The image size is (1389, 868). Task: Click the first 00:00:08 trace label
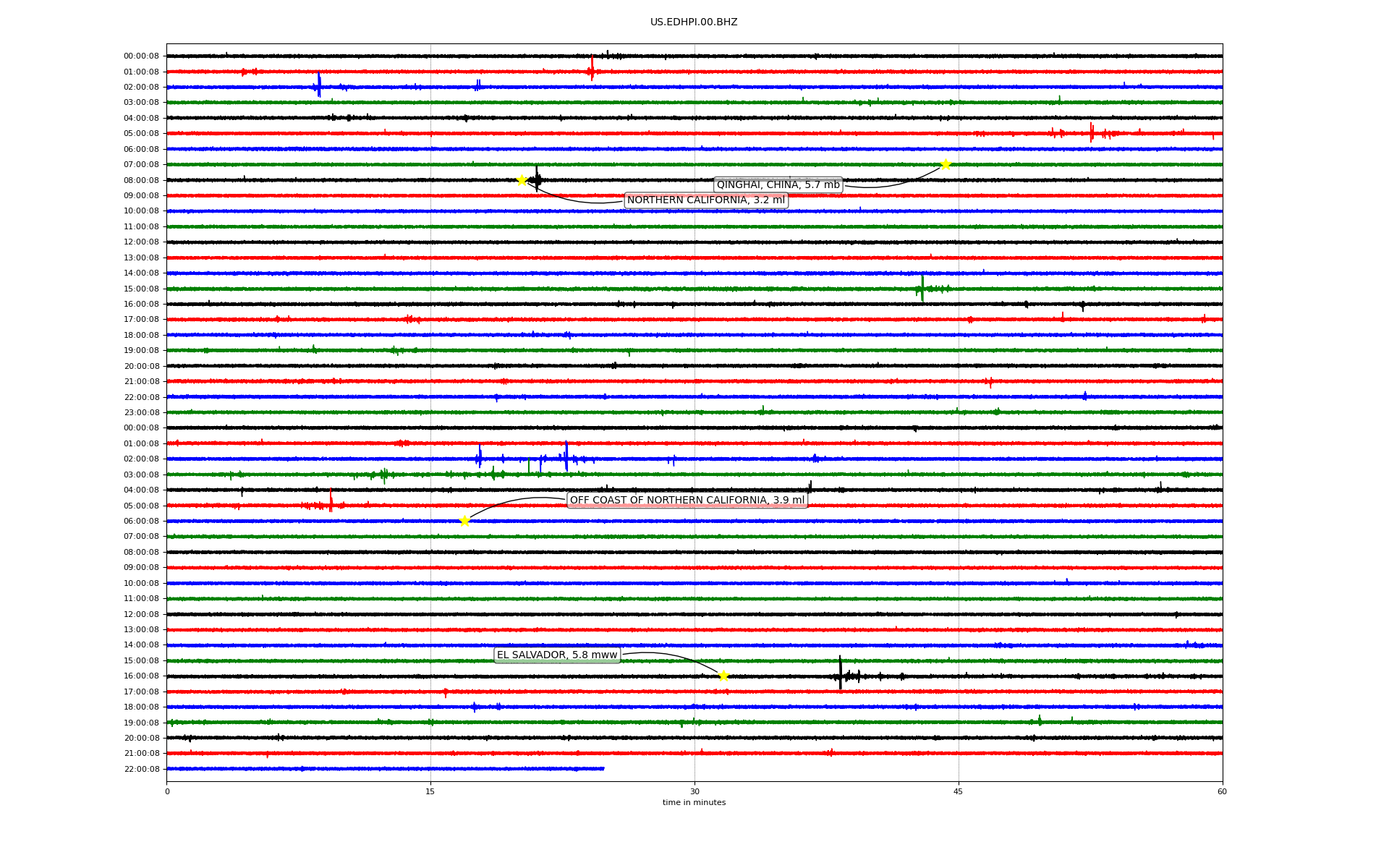pos(141,56)
